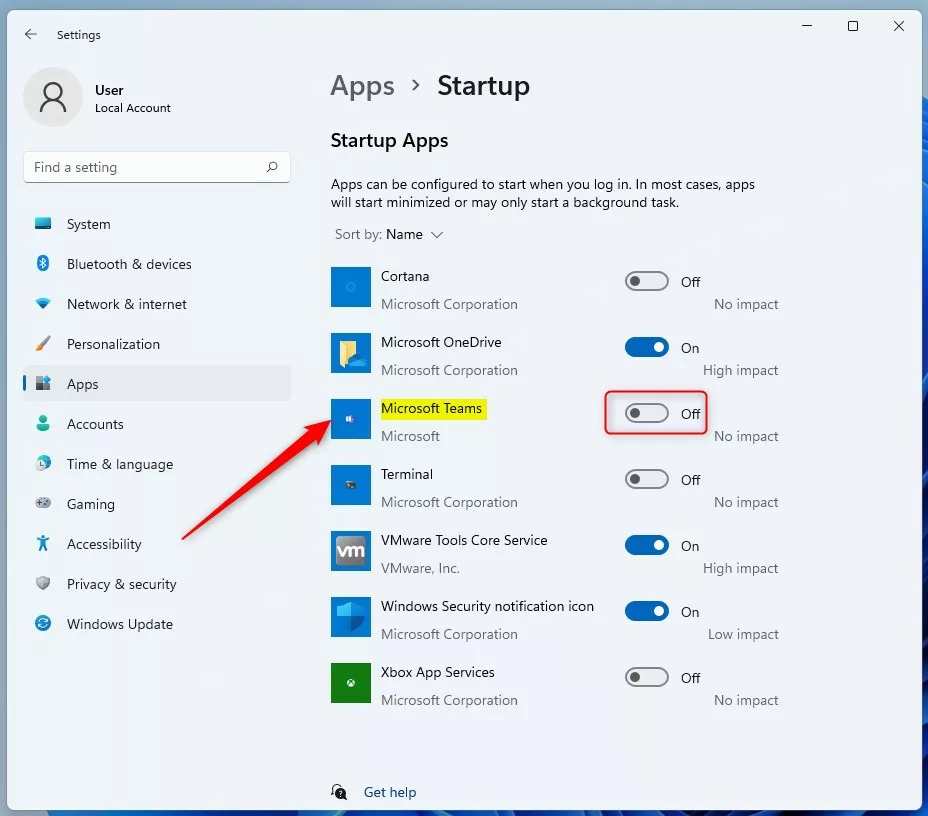This screenshot has width=928, height=816.
Task: Select Privacy & security in sidebar
Action: [121, 584]
